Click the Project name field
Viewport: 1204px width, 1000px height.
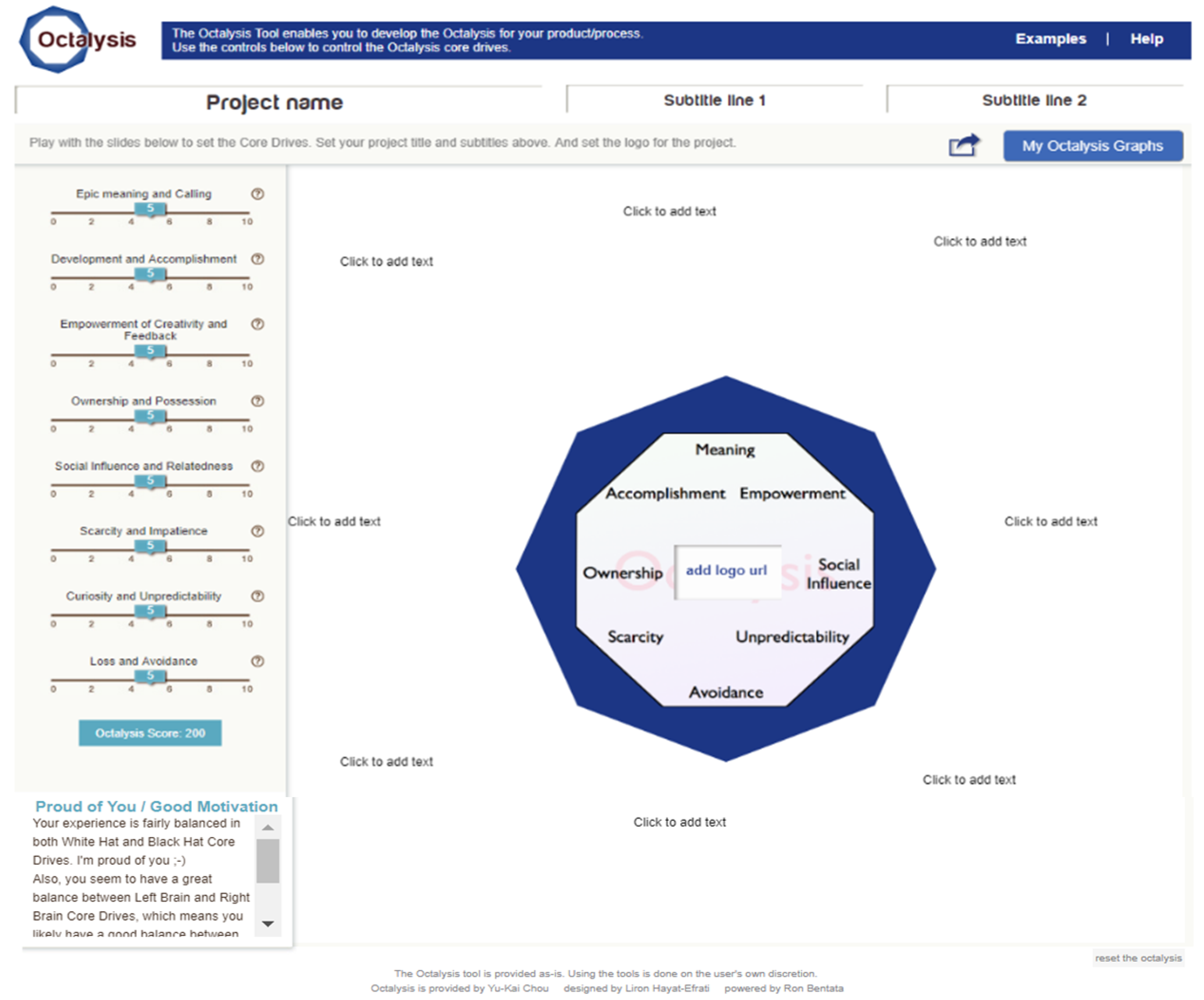tap(278, 101)
